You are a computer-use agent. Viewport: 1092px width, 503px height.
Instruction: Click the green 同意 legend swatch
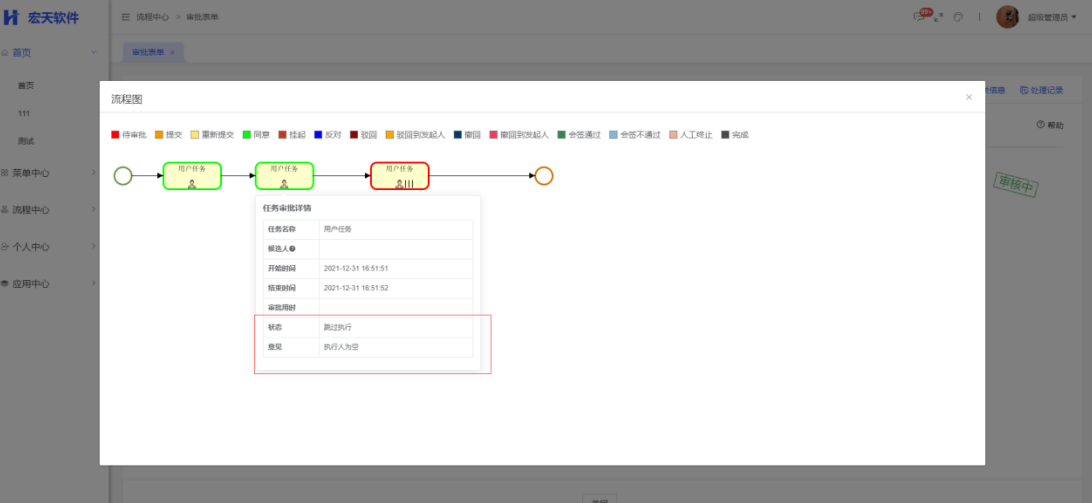(x=247, y=134)
